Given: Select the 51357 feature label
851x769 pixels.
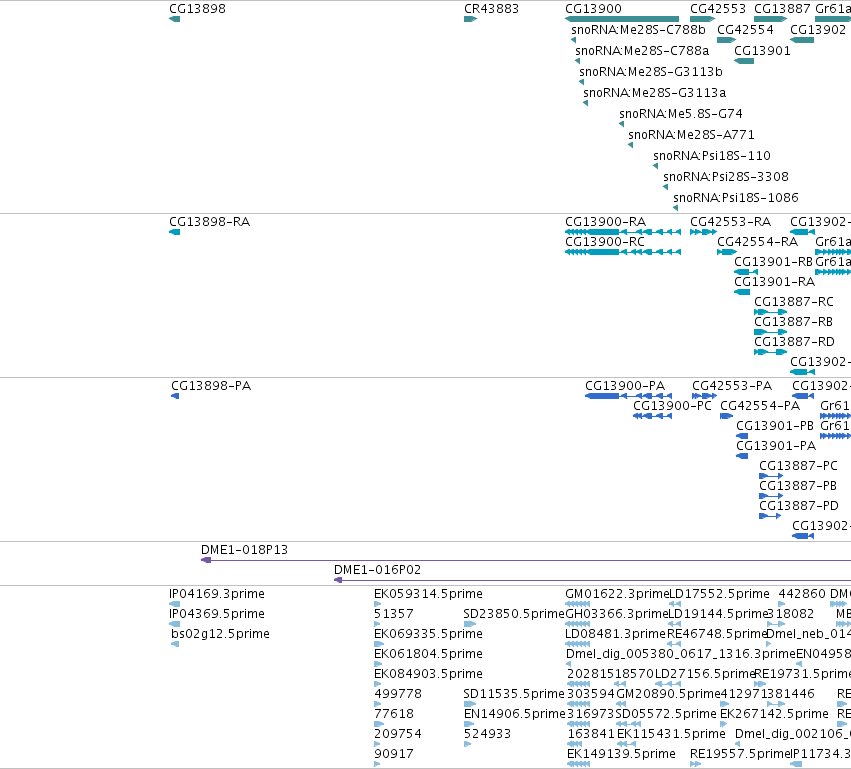Looking at the screenshot, I should click(x=393, y=614).
